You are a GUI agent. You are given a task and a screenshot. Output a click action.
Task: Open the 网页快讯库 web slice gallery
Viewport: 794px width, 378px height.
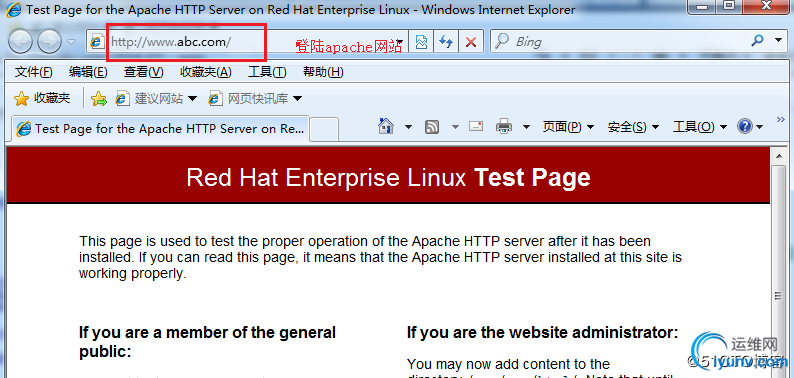(248, 99)
